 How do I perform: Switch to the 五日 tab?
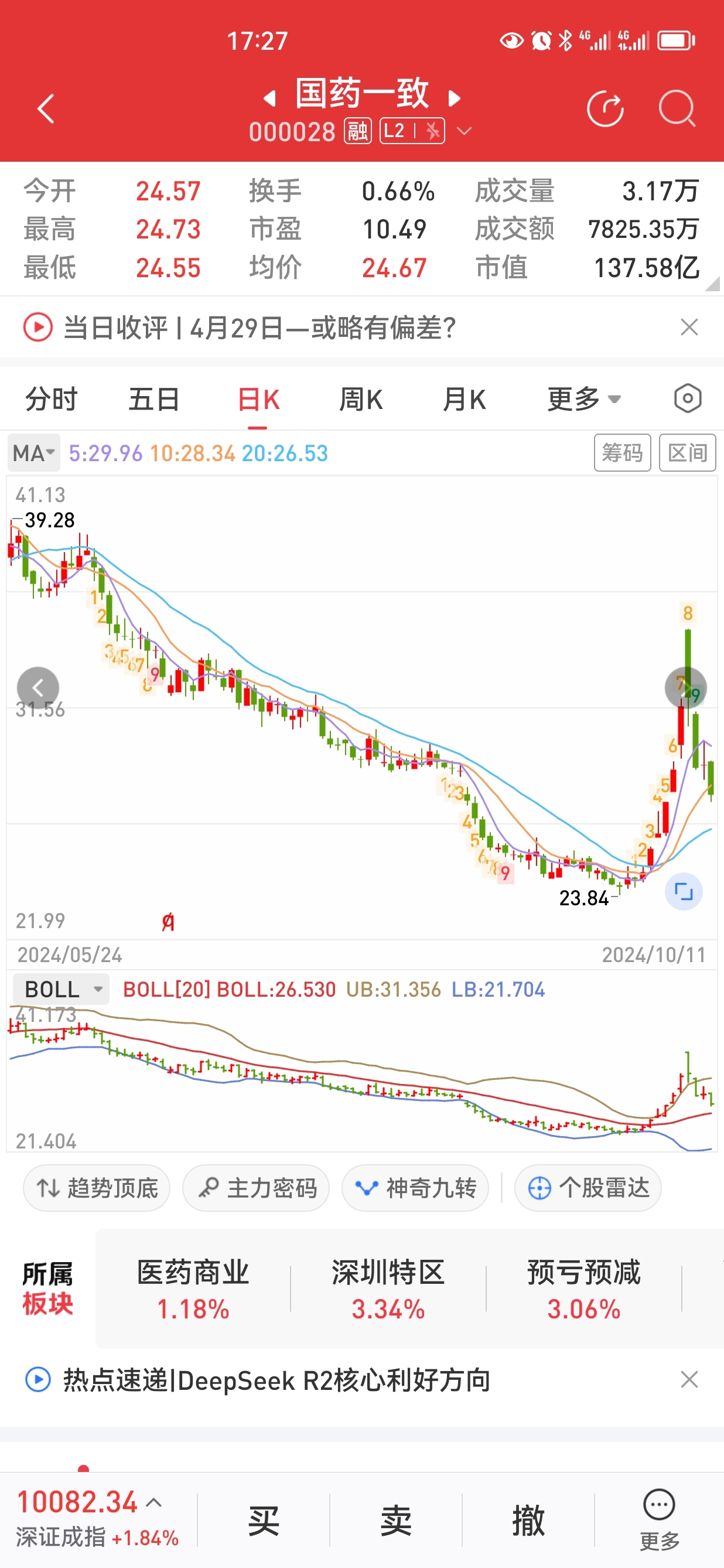coord(154,399)
